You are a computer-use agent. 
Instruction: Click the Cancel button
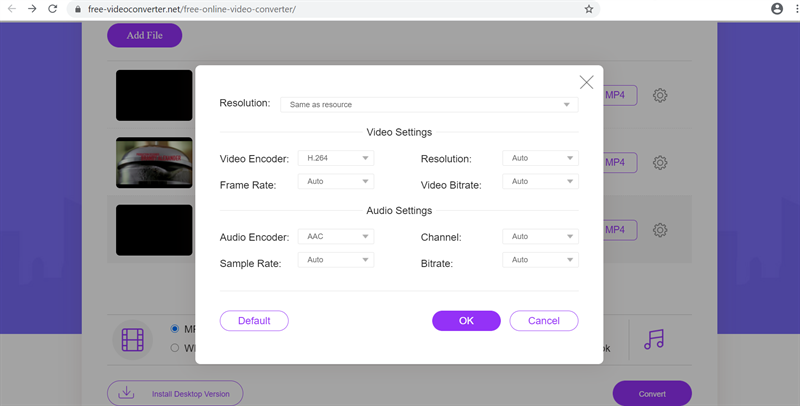(x=544, y=321)
